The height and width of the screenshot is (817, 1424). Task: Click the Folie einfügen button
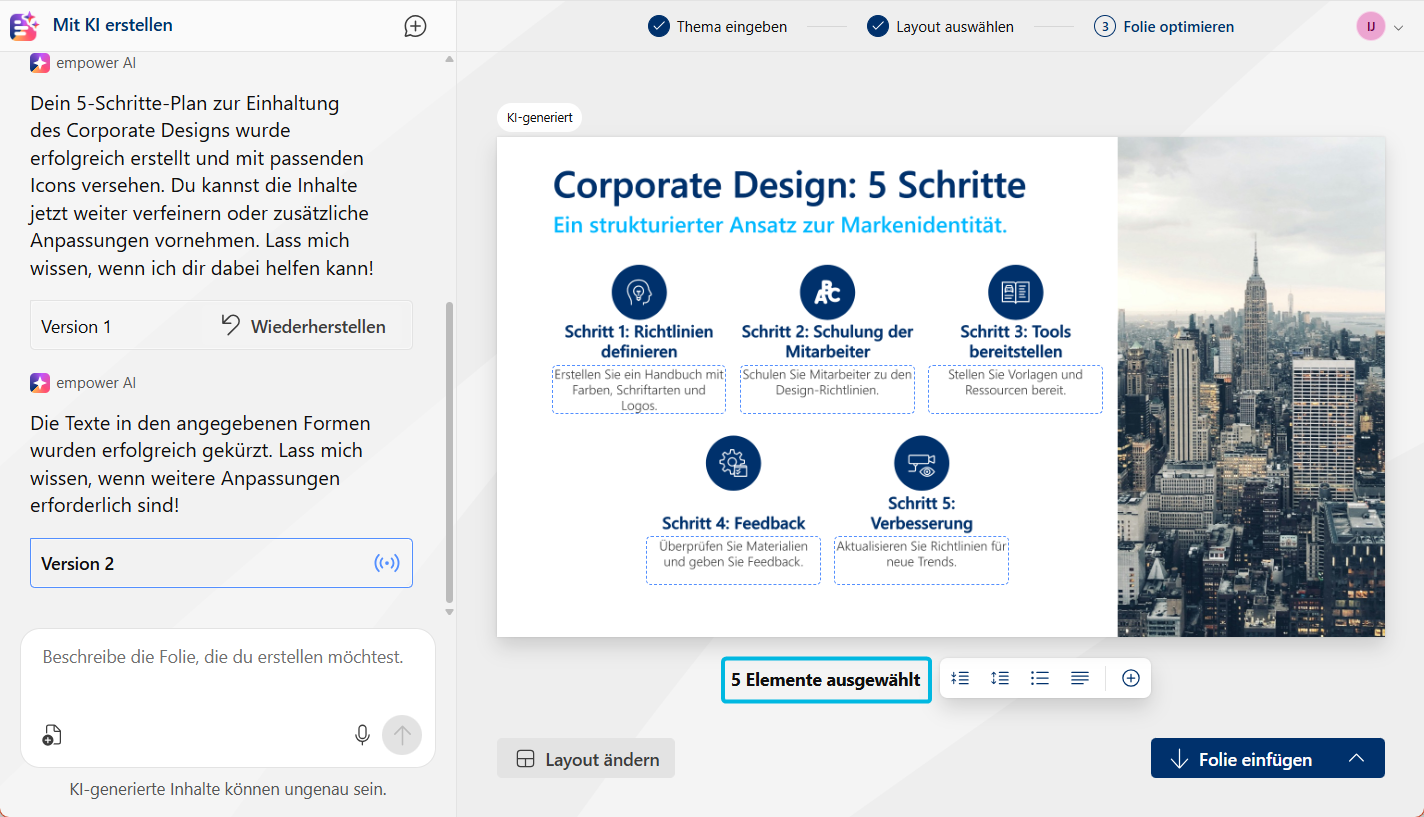coord(1240,758)
